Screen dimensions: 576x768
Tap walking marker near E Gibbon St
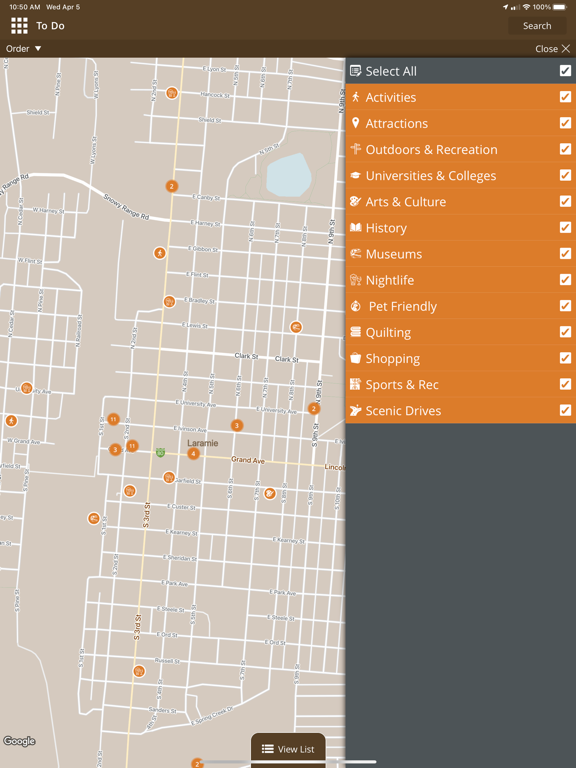(160, 253)
